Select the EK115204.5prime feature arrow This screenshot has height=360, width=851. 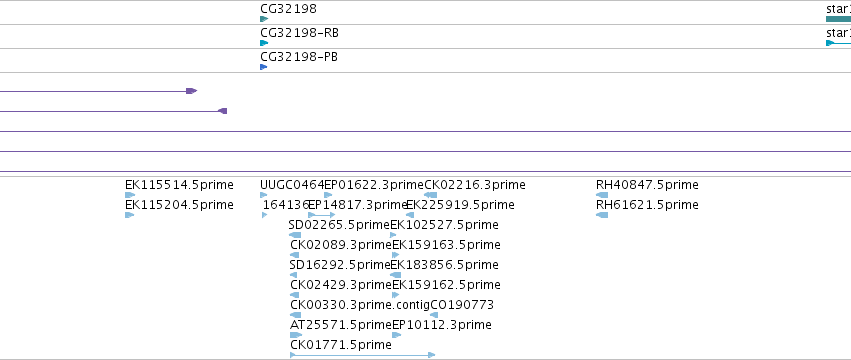[129, 215]
